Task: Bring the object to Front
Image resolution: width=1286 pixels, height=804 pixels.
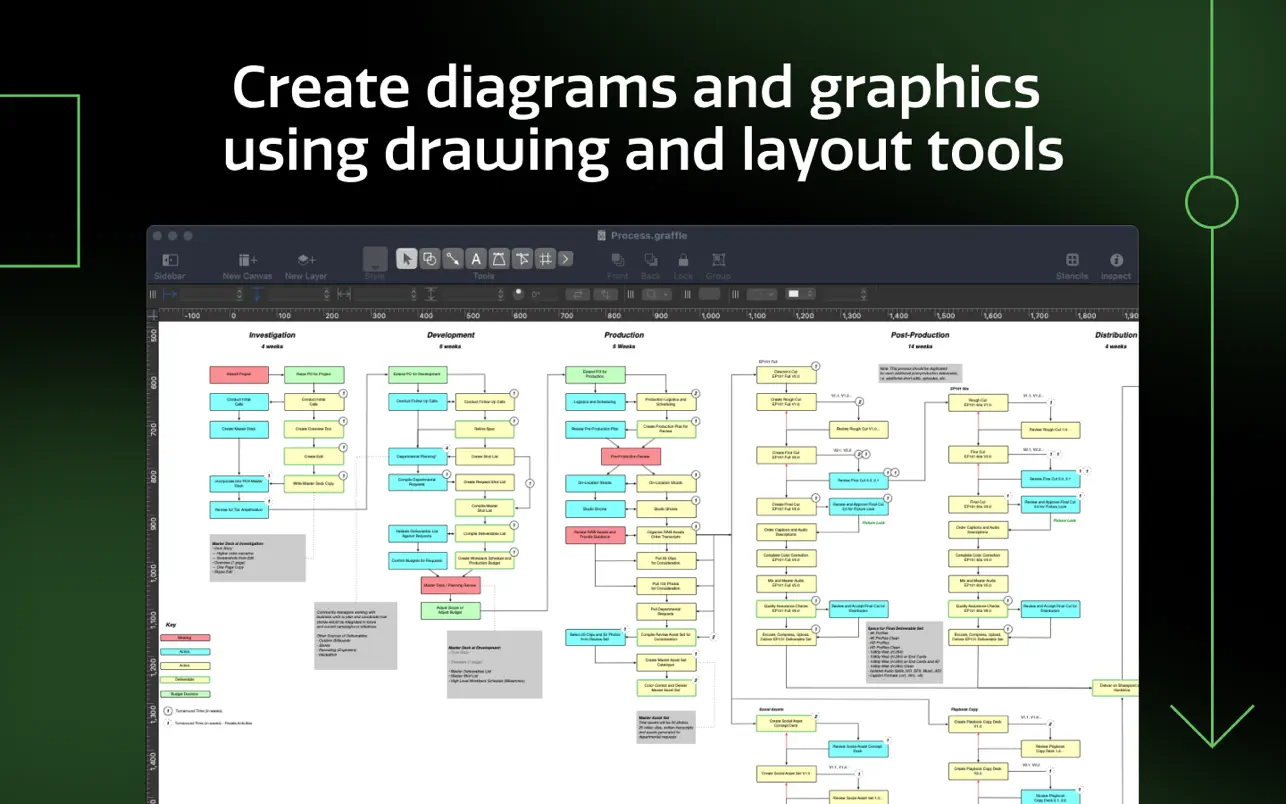Action: (617, 260)
